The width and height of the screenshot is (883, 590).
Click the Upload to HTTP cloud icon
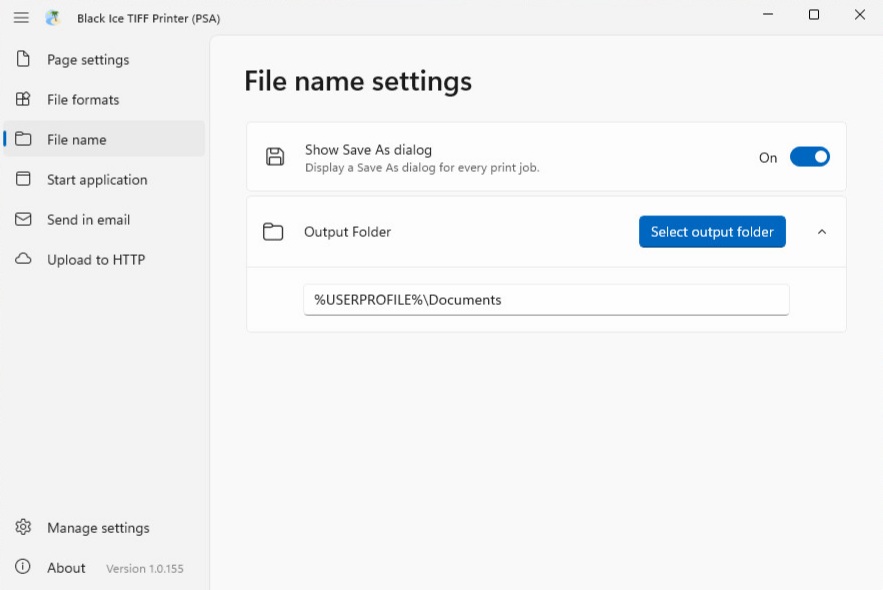23,259
